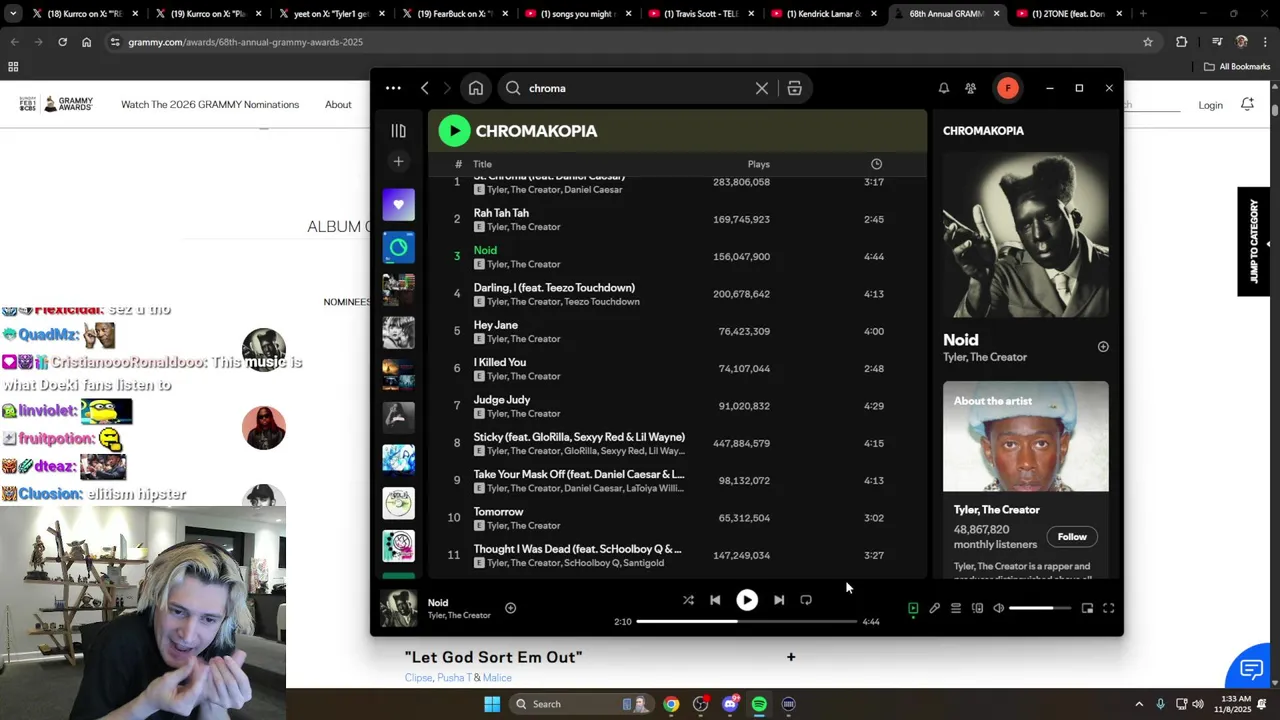The image size is (1280, 720).
Task: Reload the Grammy page
Action: [62, 42]
